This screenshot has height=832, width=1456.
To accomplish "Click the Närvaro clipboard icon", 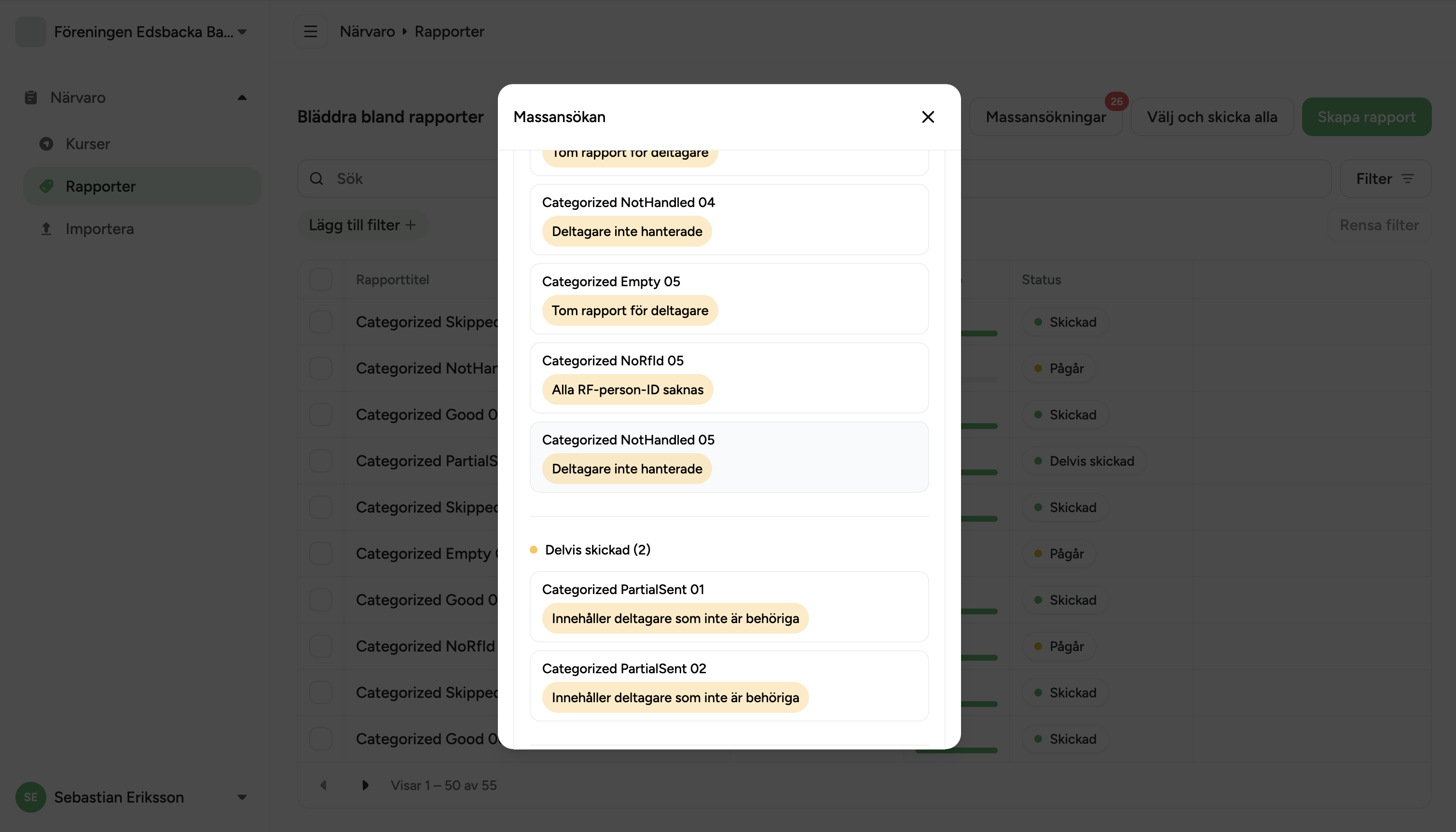I will (x=31, y=97).
